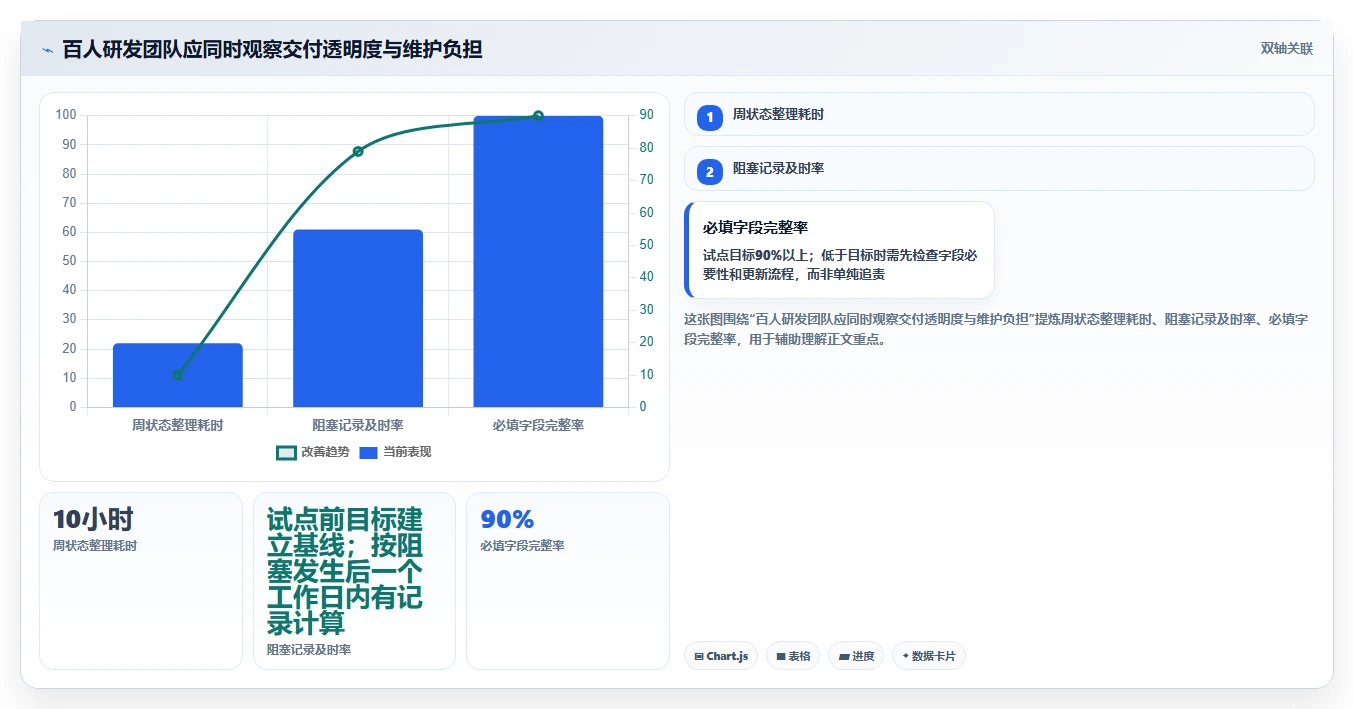Click the 这张图围绕 summary paragraph
The width and height of the screenshot is (1354, 709).
point(998,329)
